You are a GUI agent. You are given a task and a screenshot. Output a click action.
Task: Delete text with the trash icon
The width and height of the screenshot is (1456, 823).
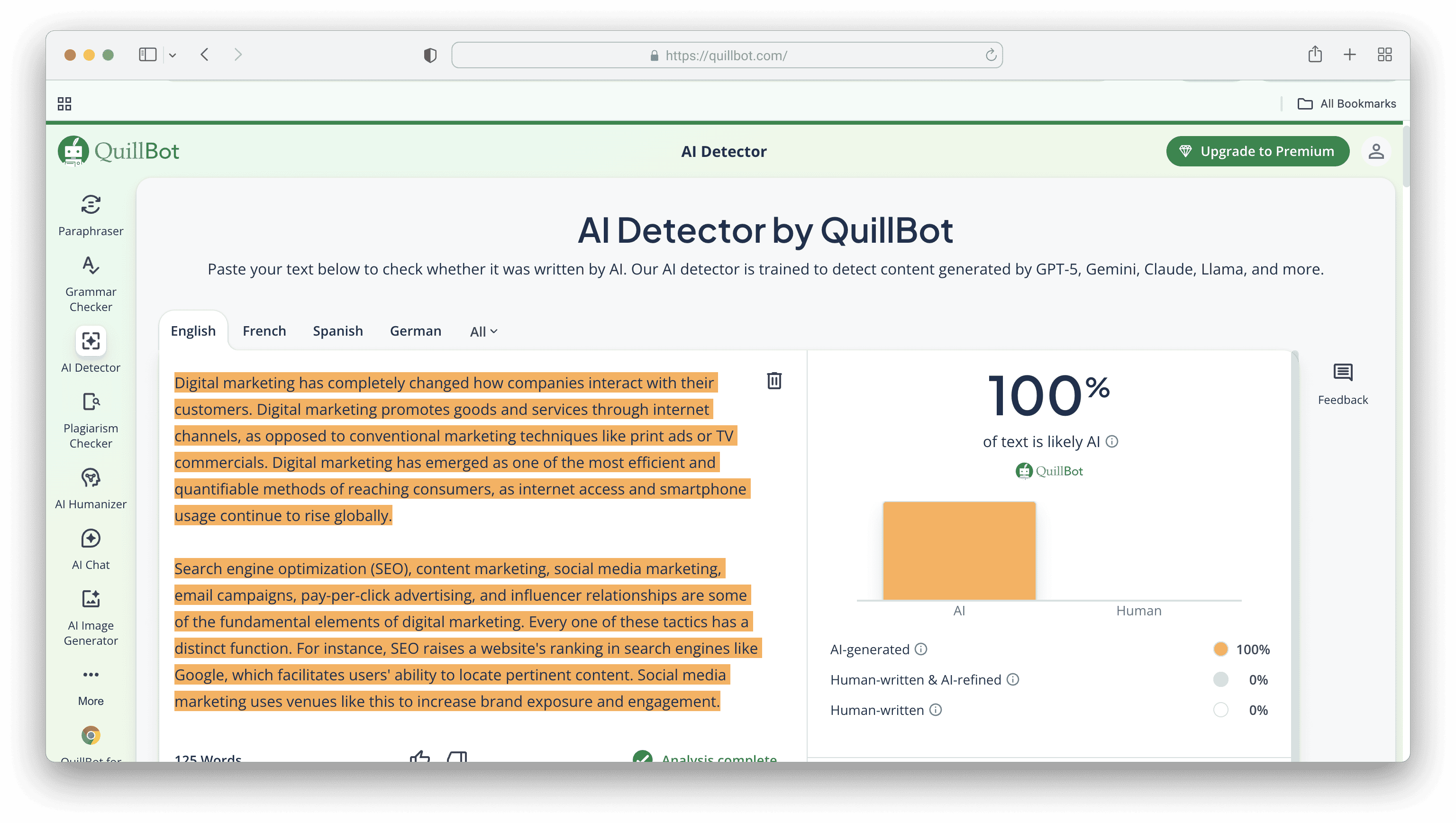pos(774,380)
